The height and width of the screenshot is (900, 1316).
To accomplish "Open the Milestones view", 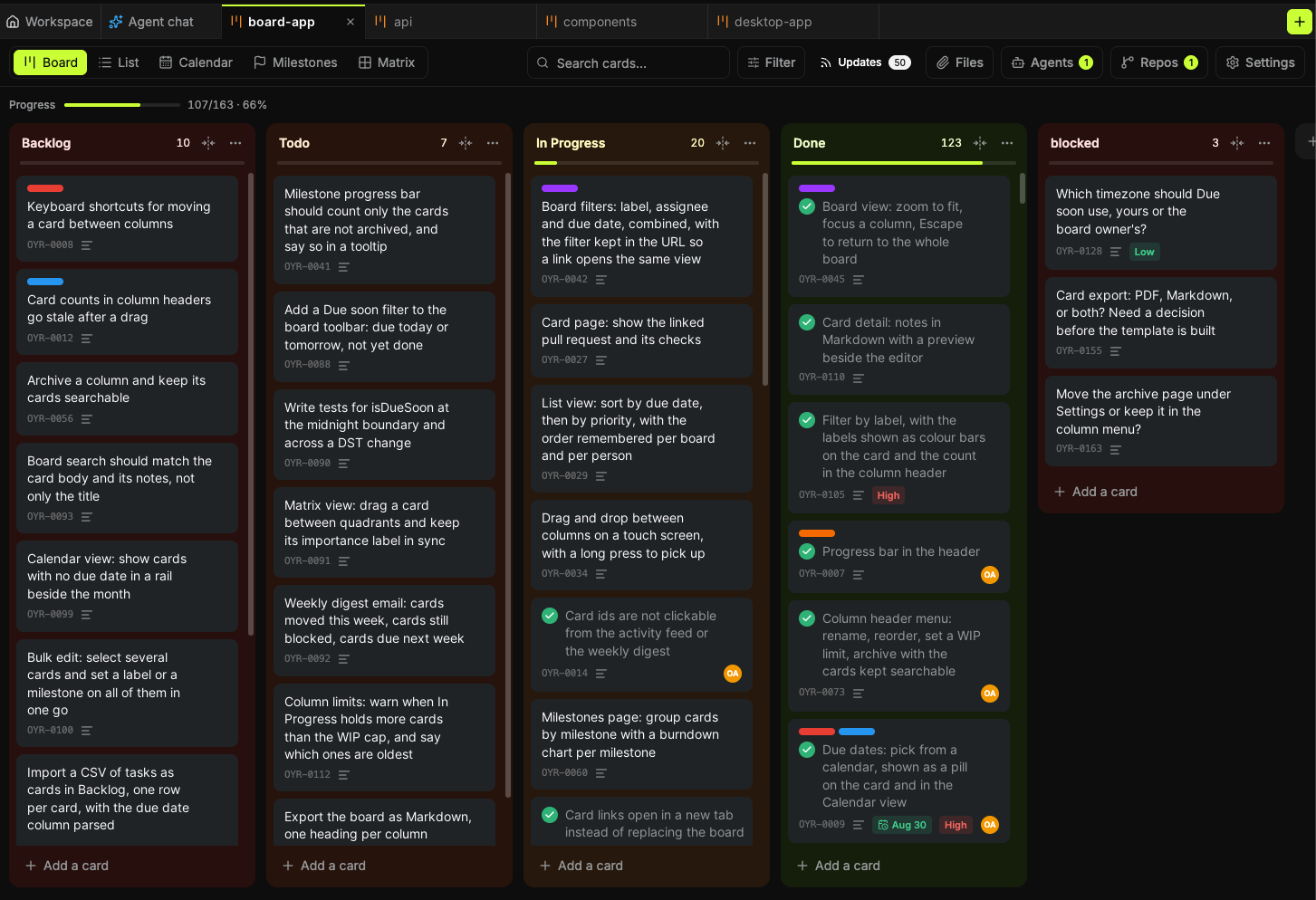I will pyautogui.click(x=295, y=62).
